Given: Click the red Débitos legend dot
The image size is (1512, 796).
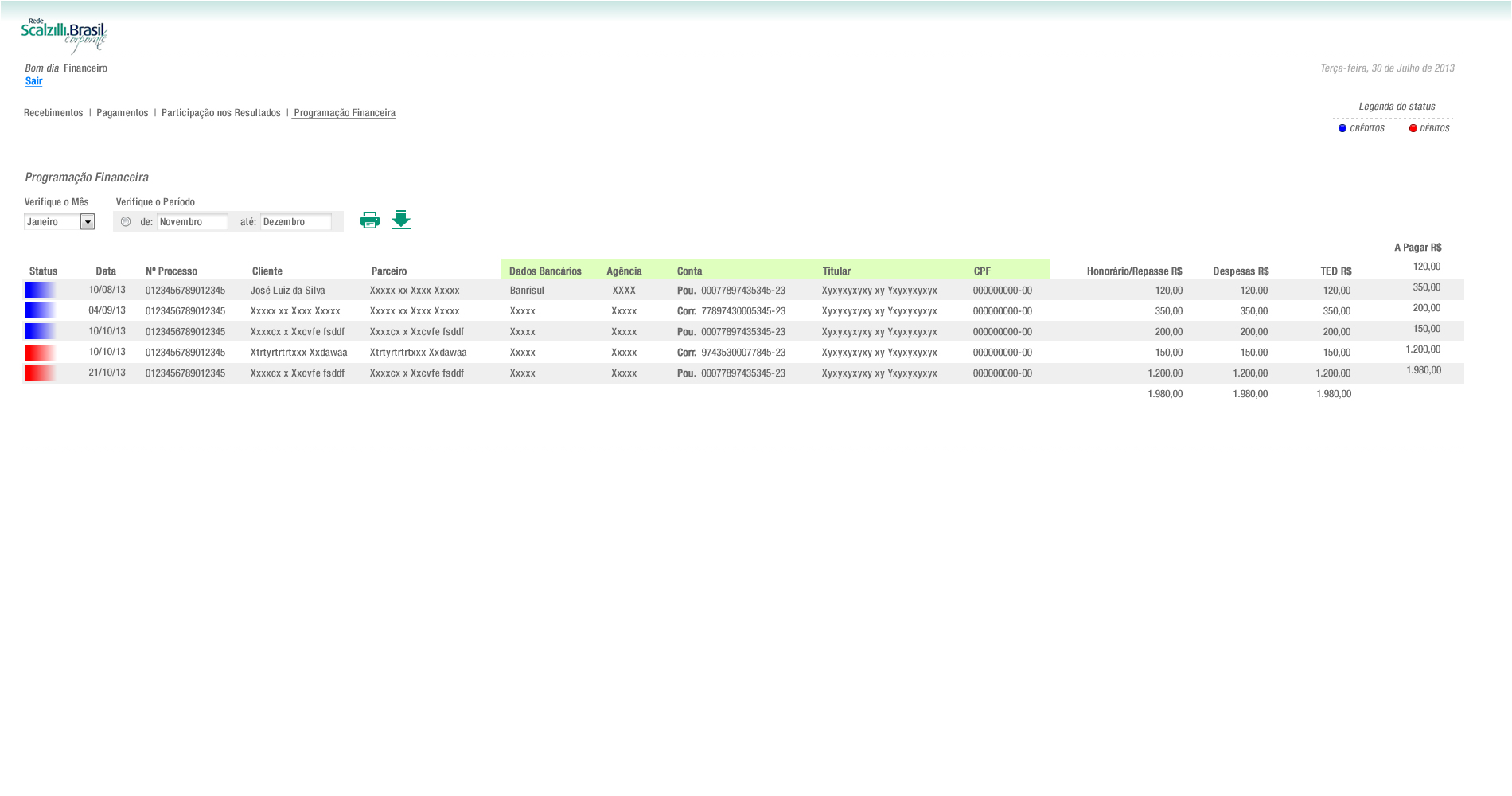Looking at the screenshot, I should 1413,128.
